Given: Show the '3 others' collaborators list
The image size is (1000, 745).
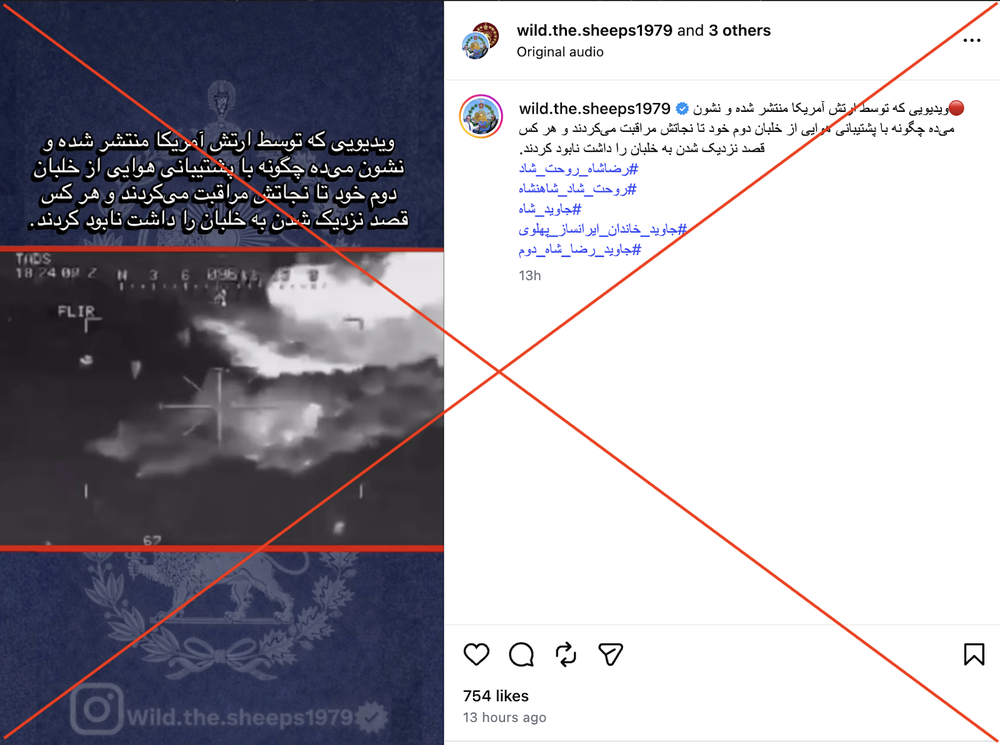Looking at the screenshot, I should [x=740, y=30].
